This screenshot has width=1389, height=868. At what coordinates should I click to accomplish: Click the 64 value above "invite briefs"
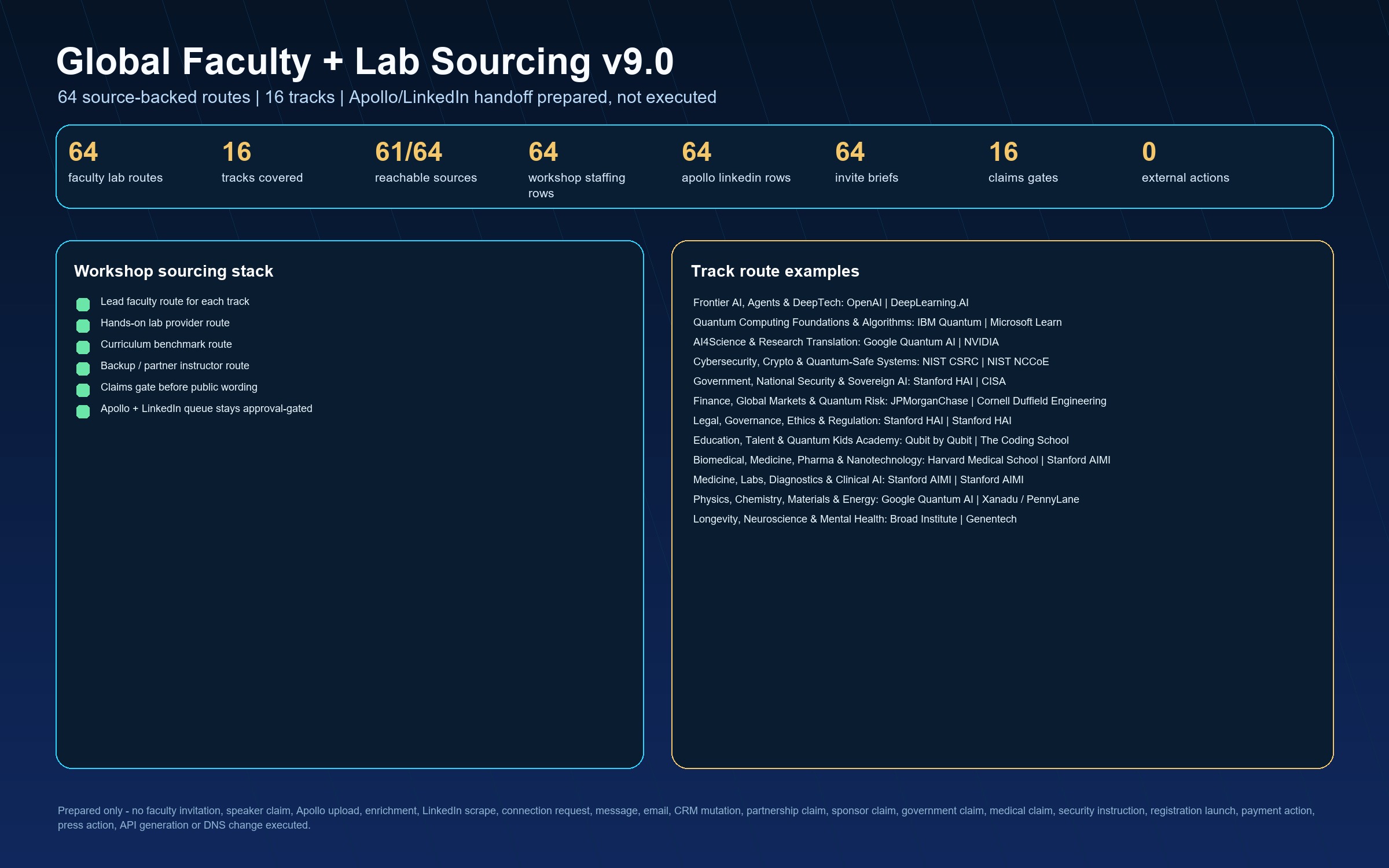[850, 152]
